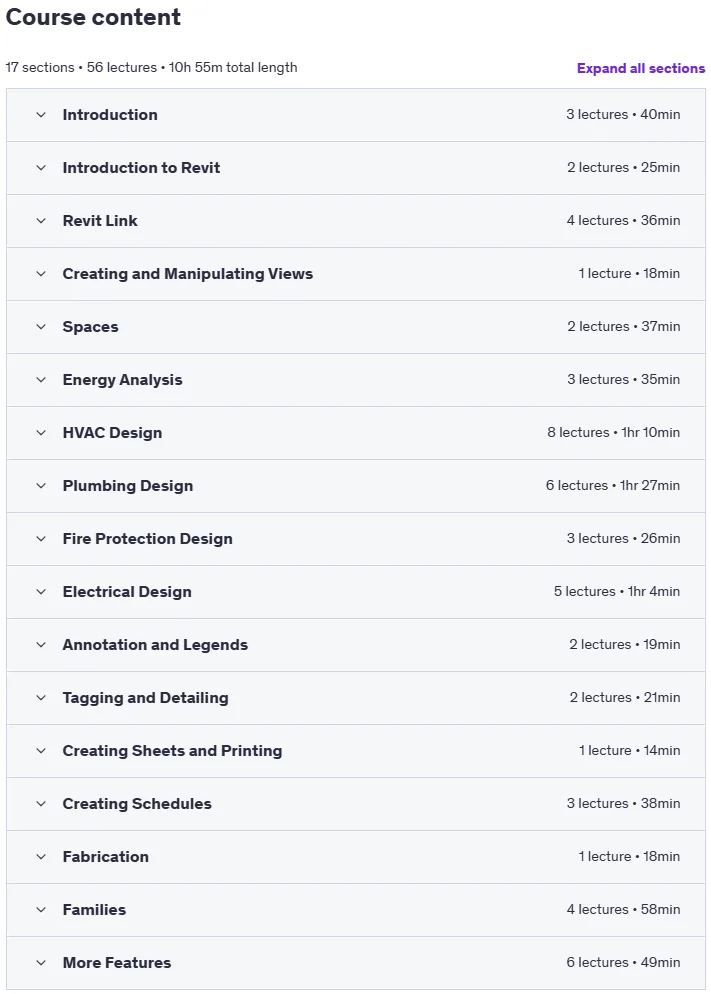The width and height of the screenshot is (711, 994).
Task: Expand the Creating Schedules chevron
Action: [41, 804]
